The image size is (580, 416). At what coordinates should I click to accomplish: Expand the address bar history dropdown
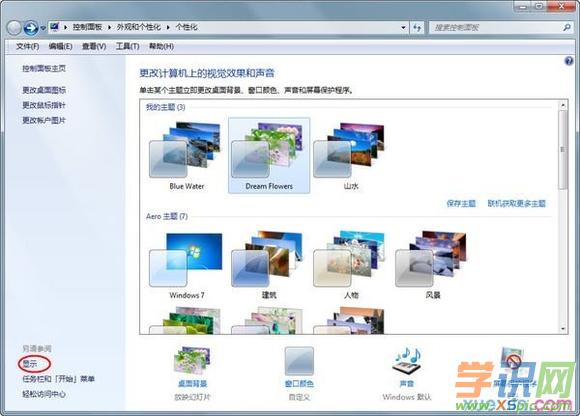[x=403, y=27]
